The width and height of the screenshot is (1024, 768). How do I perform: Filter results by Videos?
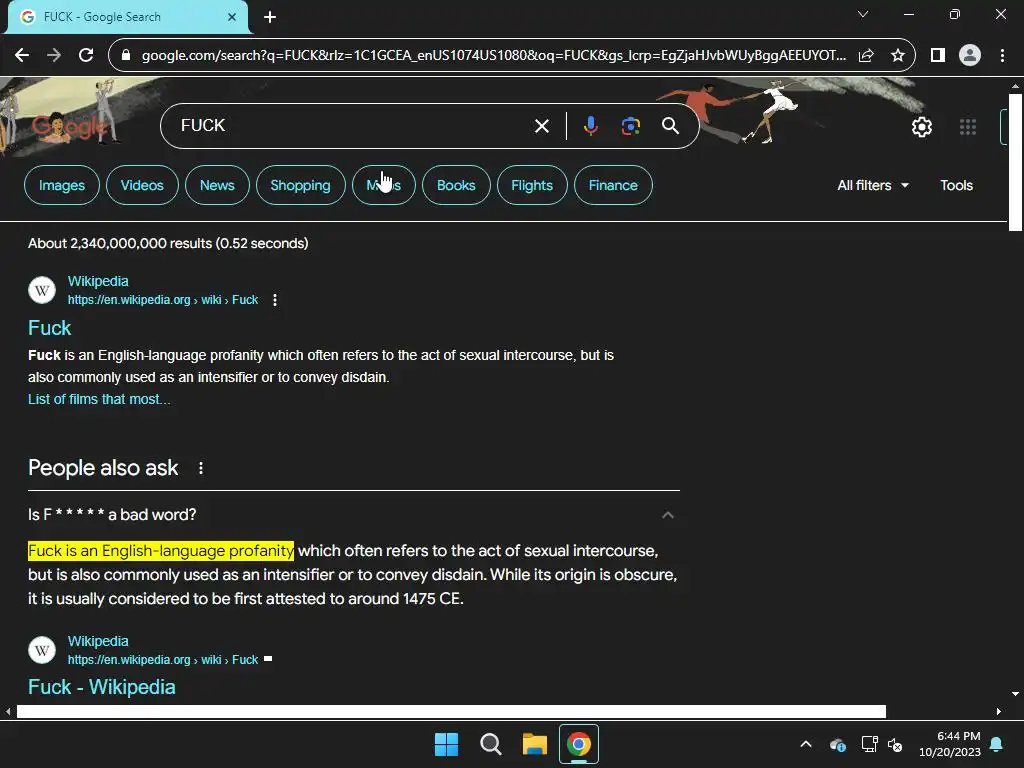[x=142, y=185]
